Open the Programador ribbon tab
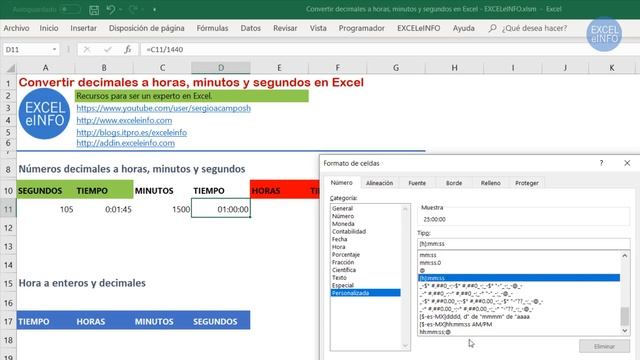 (x=362, y=28)
